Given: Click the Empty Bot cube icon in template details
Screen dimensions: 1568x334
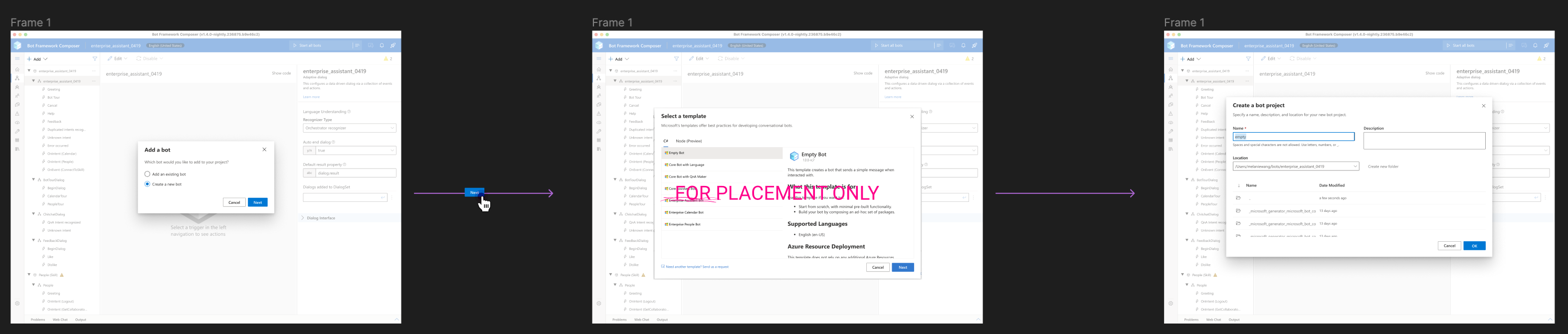Looking at the screenshot, I should pyautogui.click(x=794, y=157).
